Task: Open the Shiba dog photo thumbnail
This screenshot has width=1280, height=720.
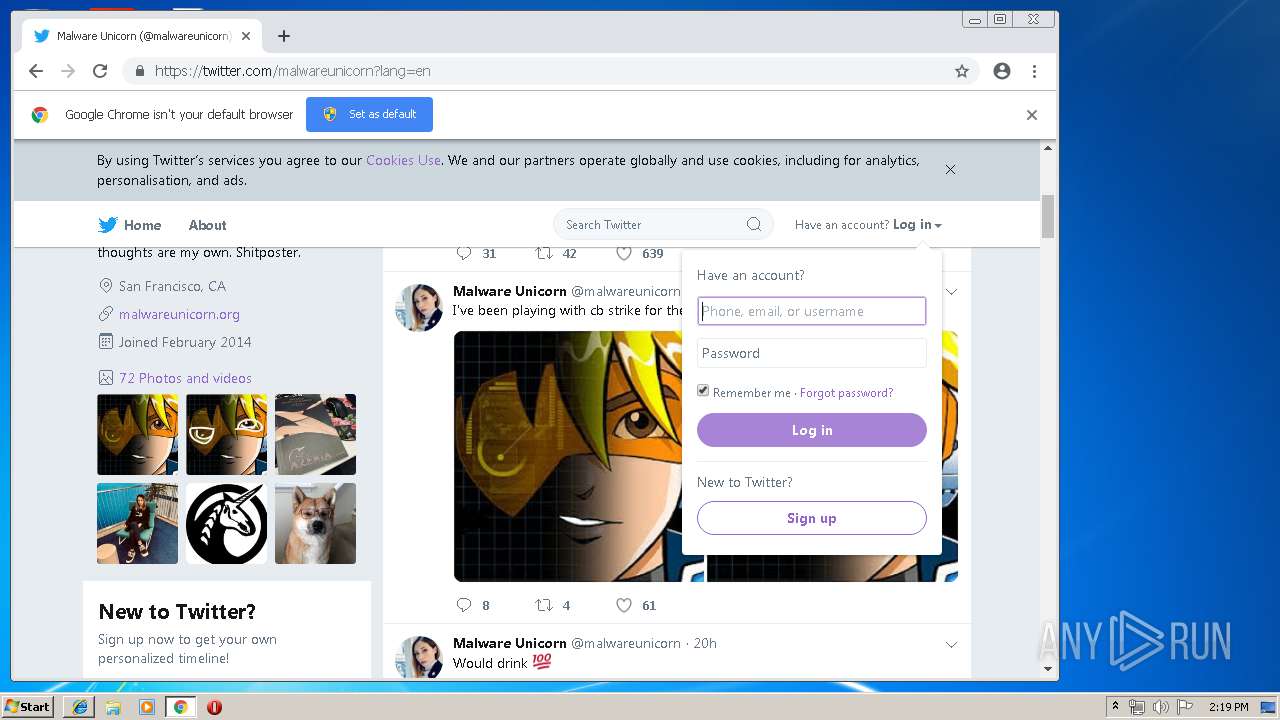Action: [x=315, y=523]
